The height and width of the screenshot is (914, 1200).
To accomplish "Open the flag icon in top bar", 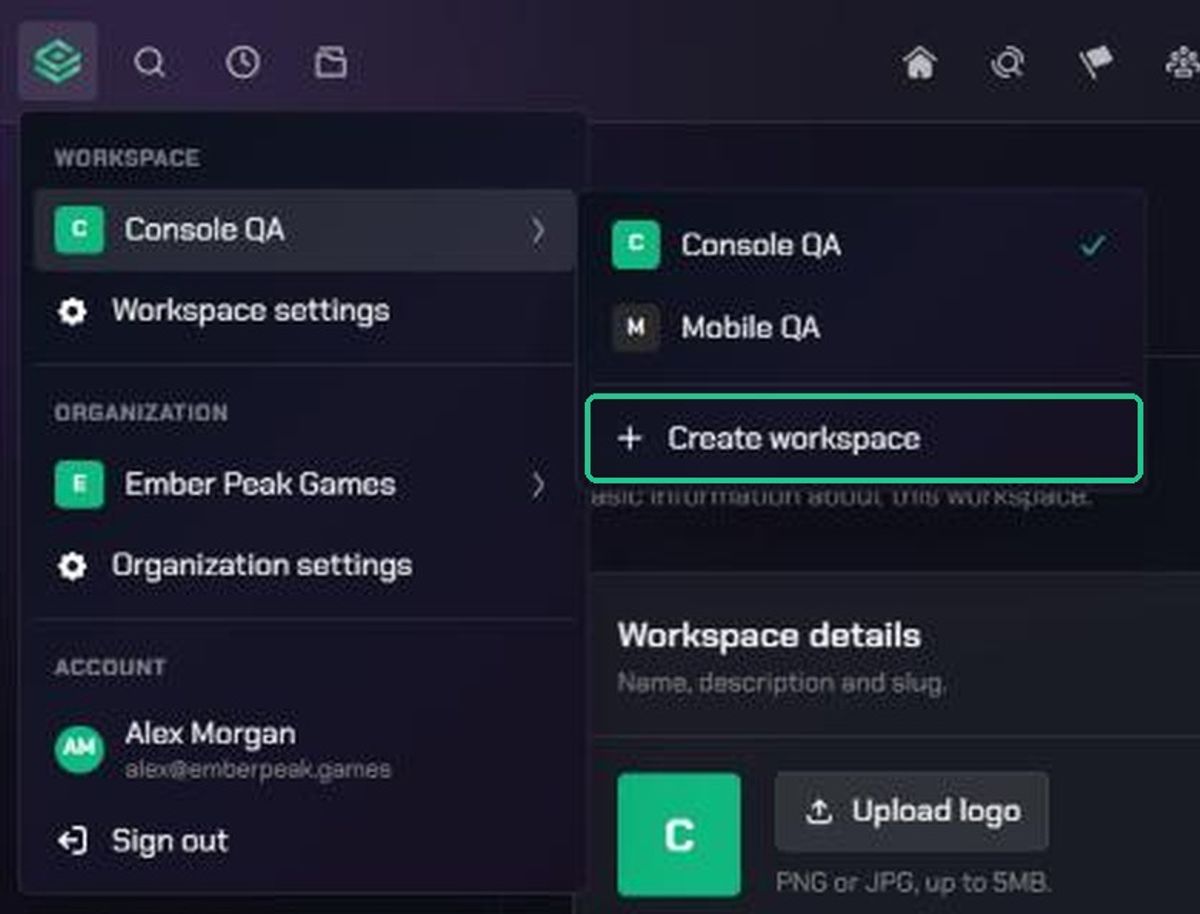I will tap(1096, 64).
